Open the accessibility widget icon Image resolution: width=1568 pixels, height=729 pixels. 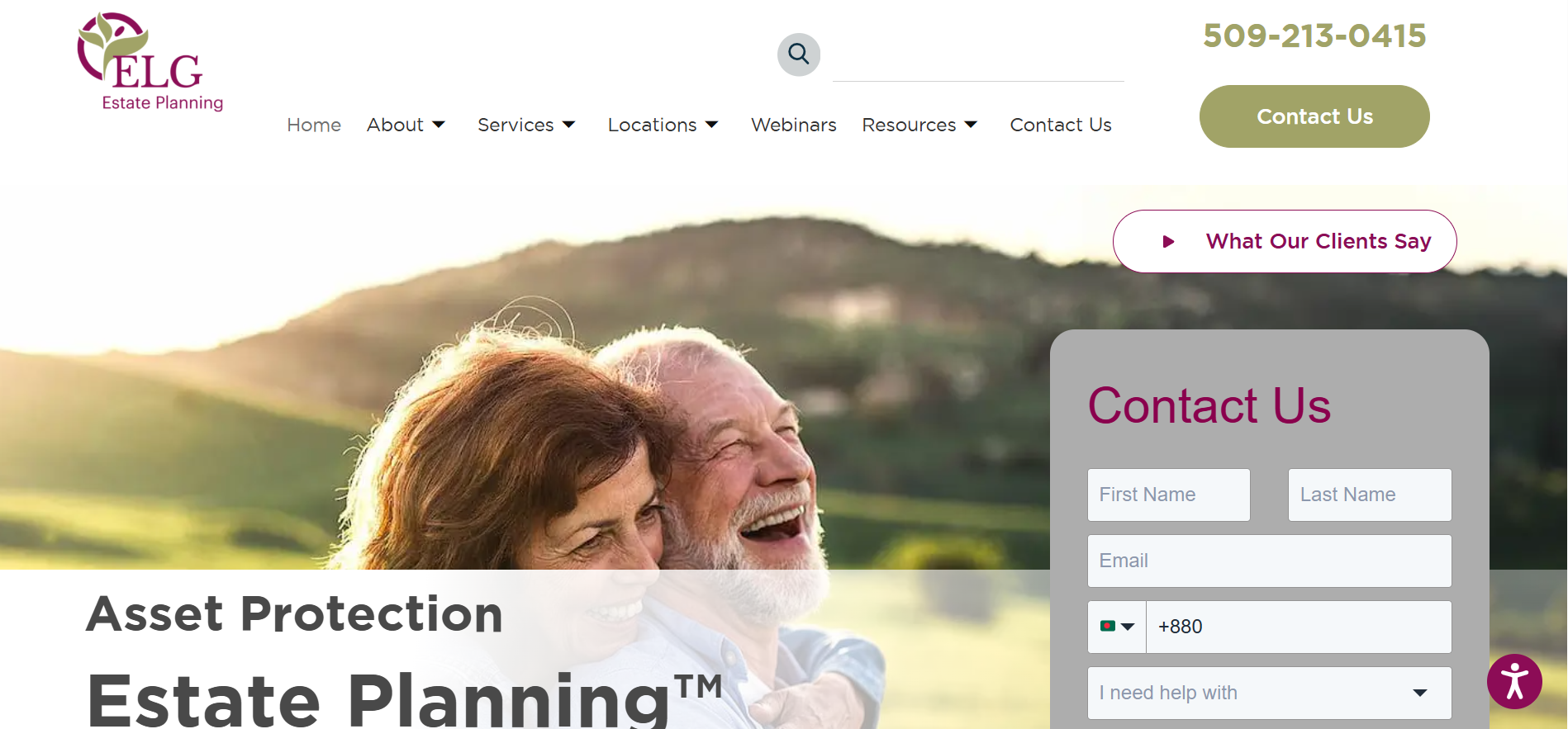(x=1514, y=682)
